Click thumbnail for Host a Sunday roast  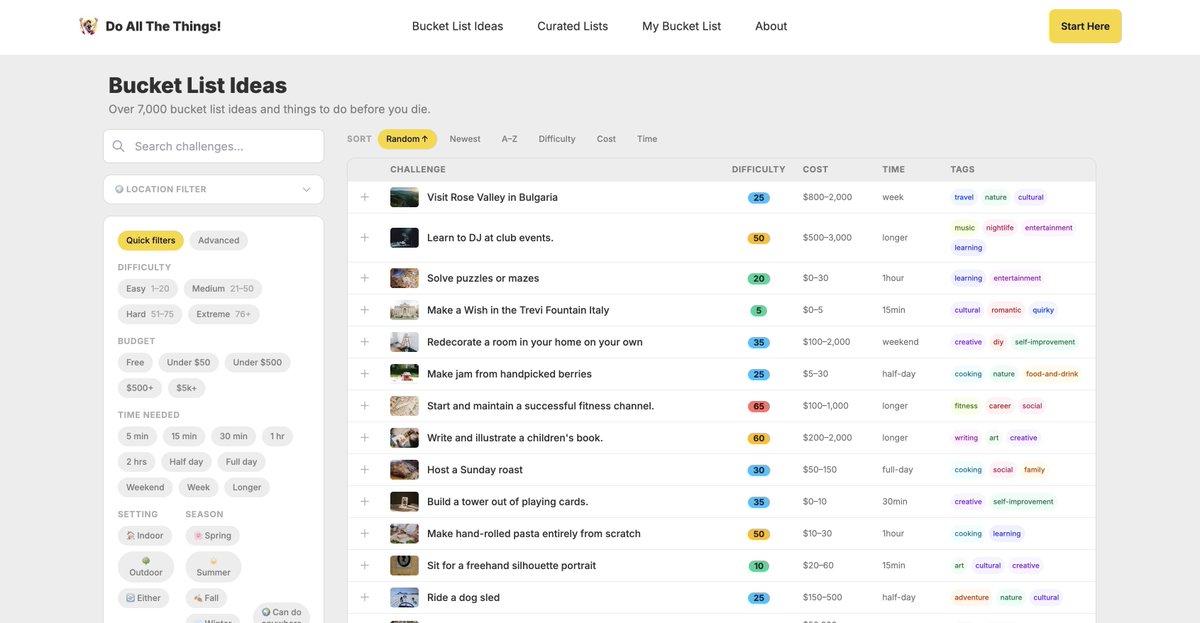point(404,470)
